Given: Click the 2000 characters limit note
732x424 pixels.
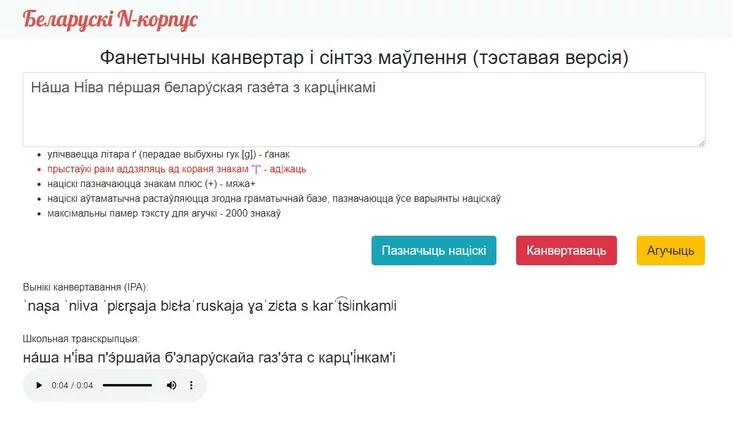Looking at the screenshot, I should tap(164, 213).
